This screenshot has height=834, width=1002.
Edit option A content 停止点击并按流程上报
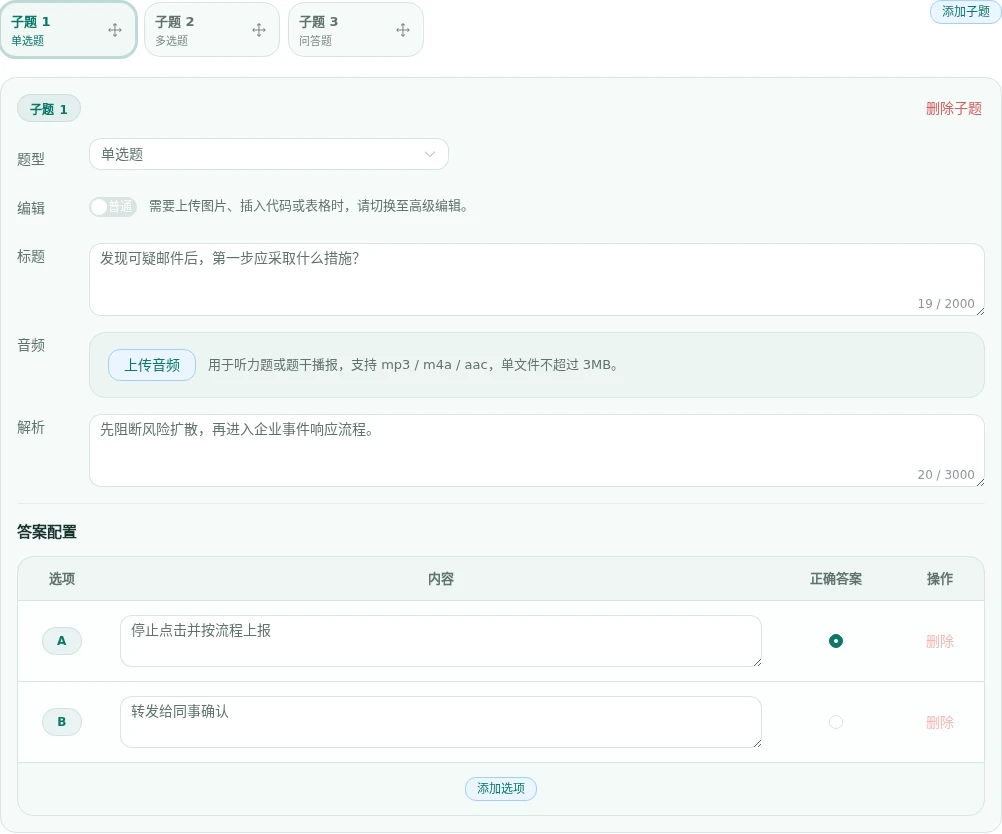(441, 641)
